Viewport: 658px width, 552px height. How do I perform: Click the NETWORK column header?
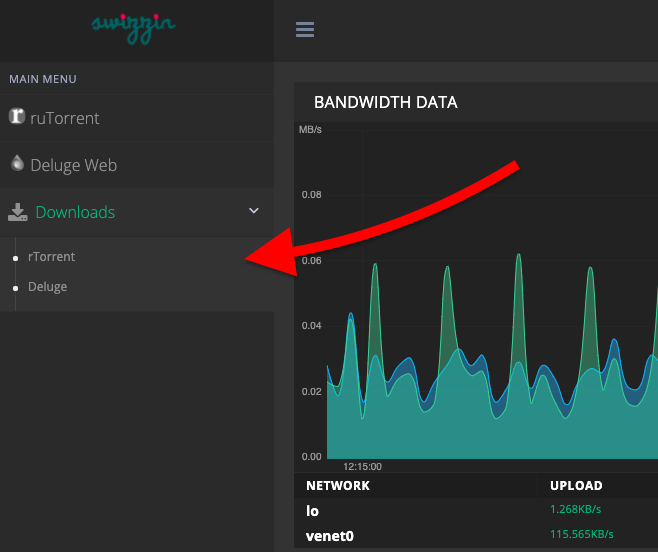pyautogui.click(x=338, y=486)
